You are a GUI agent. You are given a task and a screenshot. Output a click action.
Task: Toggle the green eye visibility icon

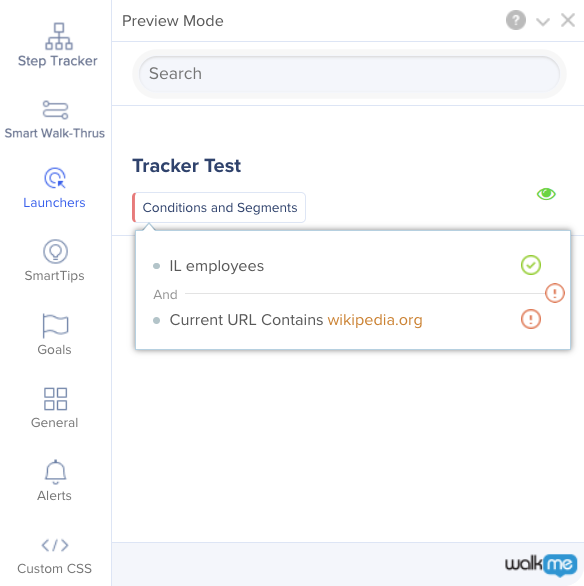(546, 194)
